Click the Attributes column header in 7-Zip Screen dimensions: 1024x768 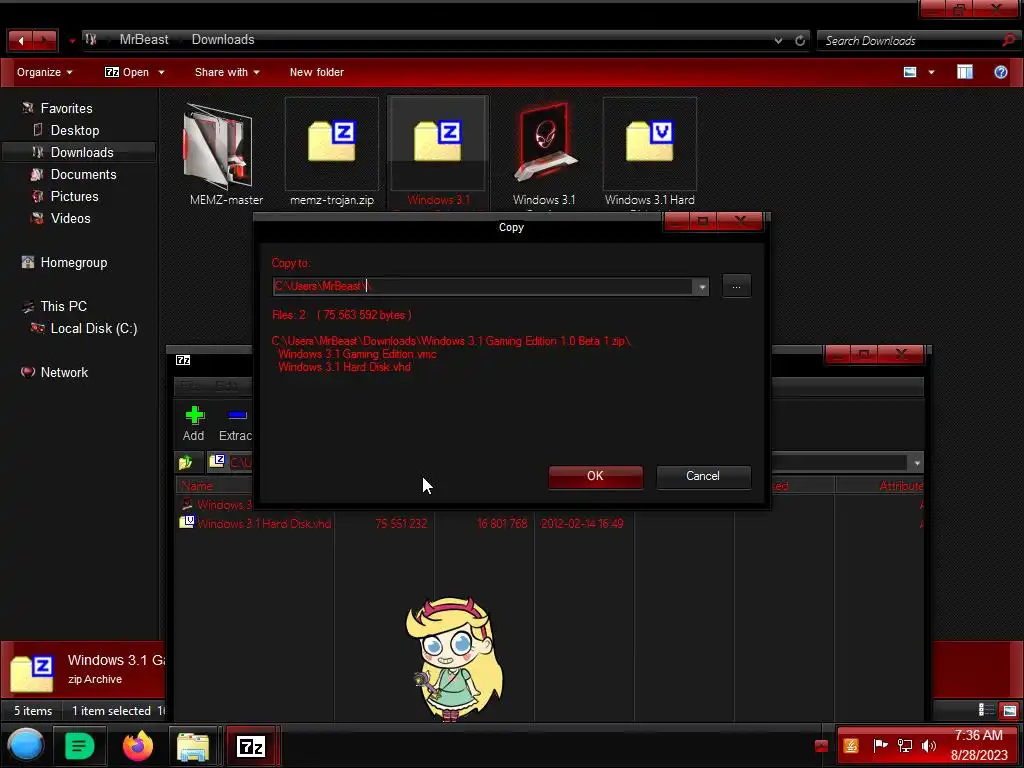point(901,486)
